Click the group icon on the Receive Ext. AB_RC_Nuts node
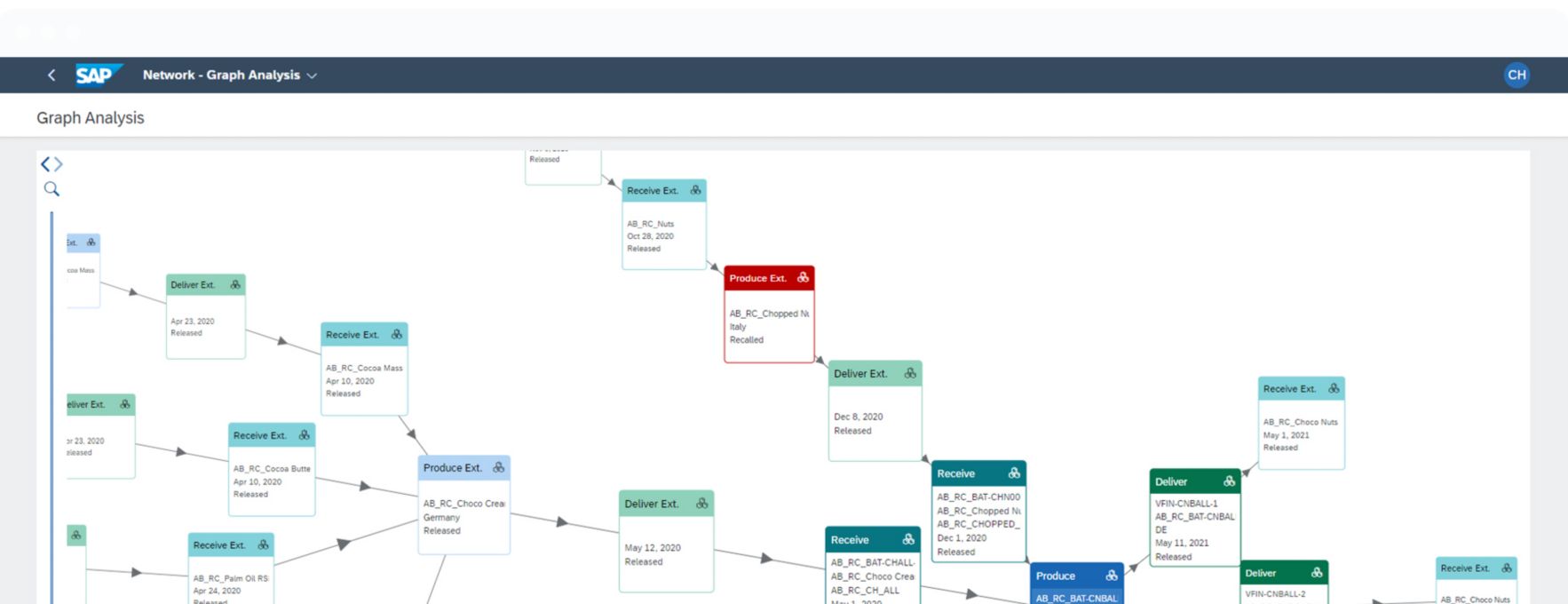This screenshot has width=1568, height=604. 695,190
